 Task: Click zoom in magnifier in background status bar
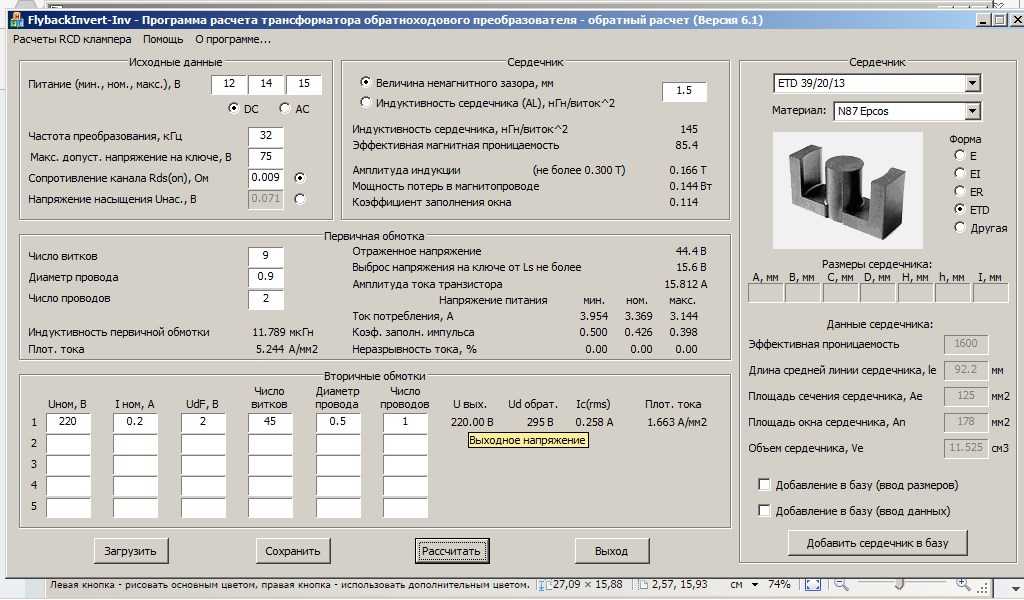tap(962, 584)
